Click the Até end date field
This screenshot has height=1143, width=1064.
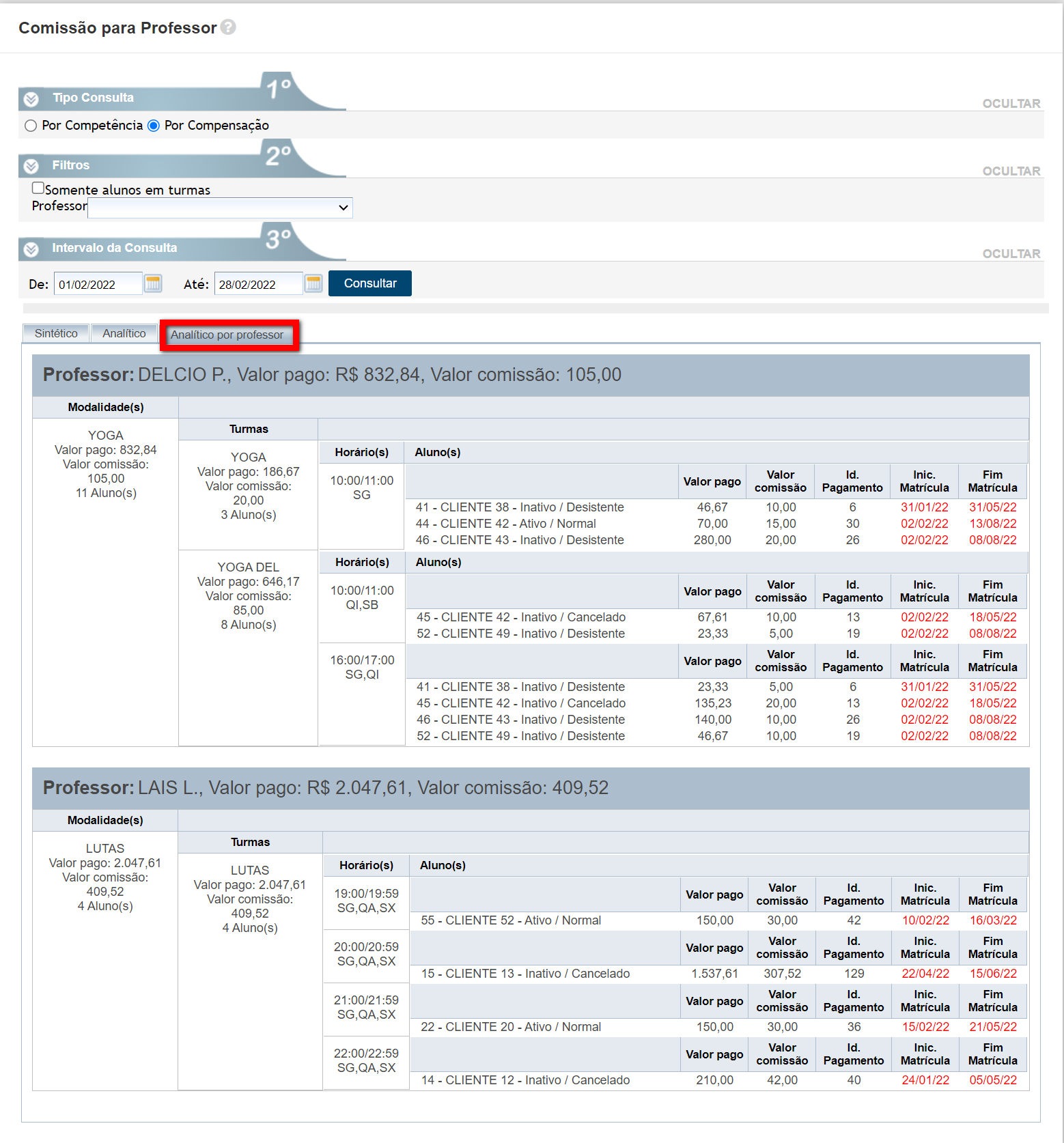[x=258, y=284]
